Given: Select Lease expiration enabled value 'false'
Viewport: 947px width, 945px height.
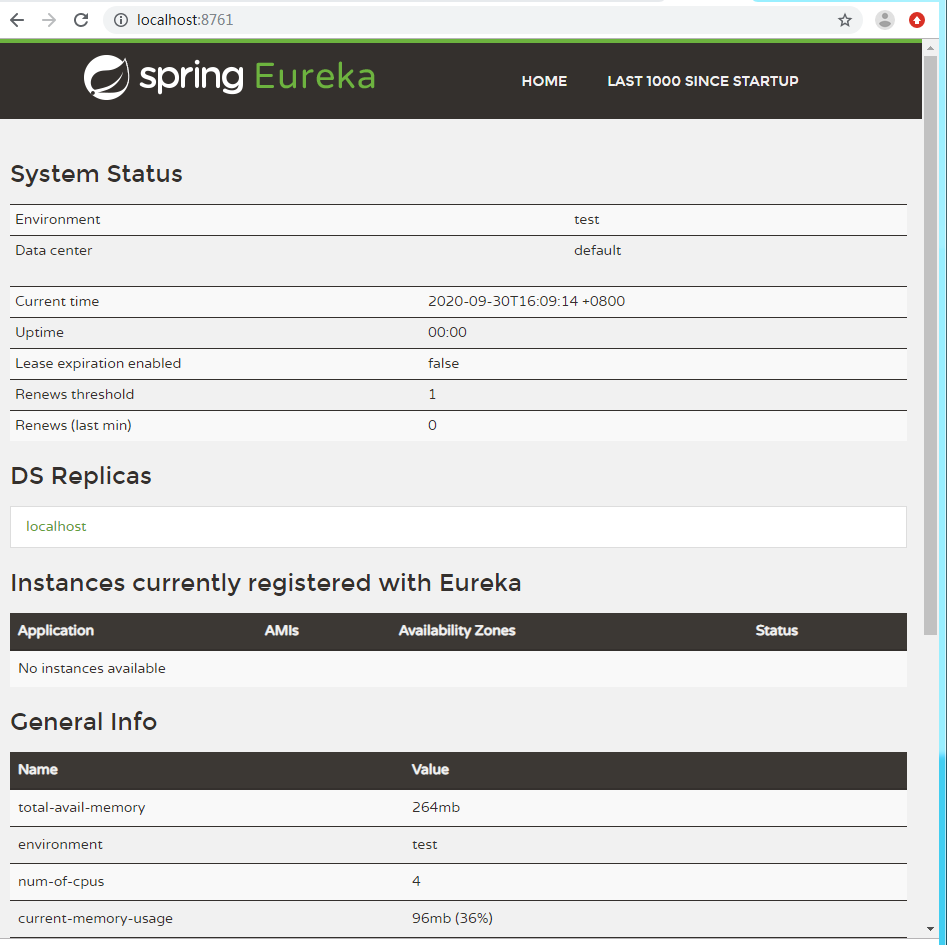Looking at the screenshot, I should [x=443, y=363].
